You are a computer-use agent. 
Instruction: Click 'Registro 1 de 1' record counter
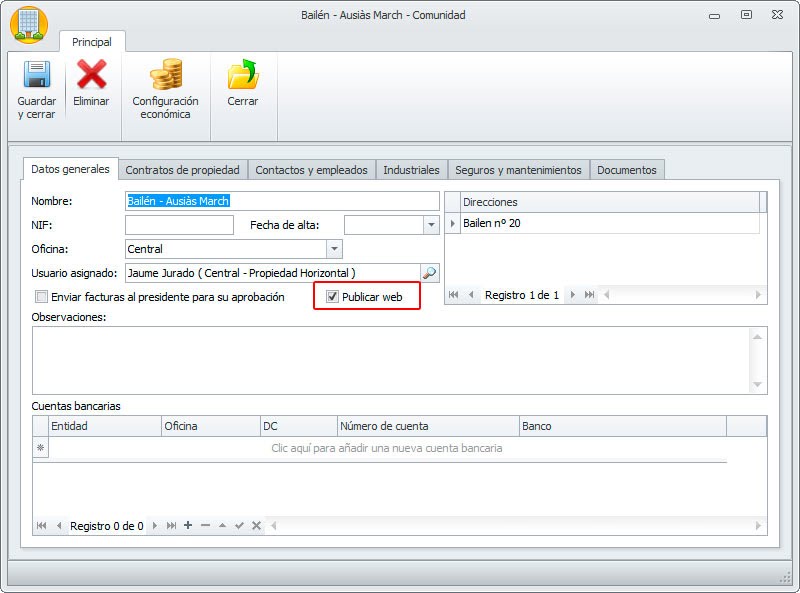tap(521, 295)
